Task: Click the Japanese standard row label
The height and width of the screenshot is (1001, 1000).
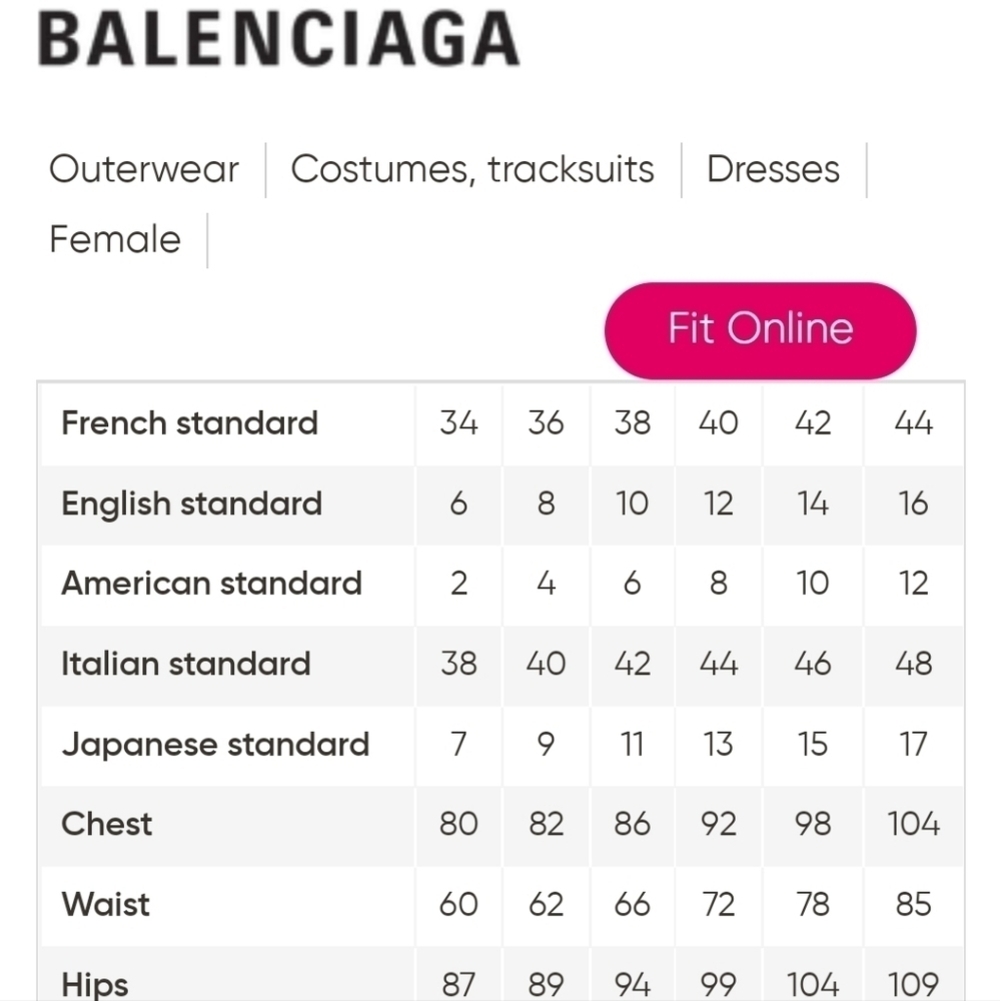Action: [x=216, y=744]
